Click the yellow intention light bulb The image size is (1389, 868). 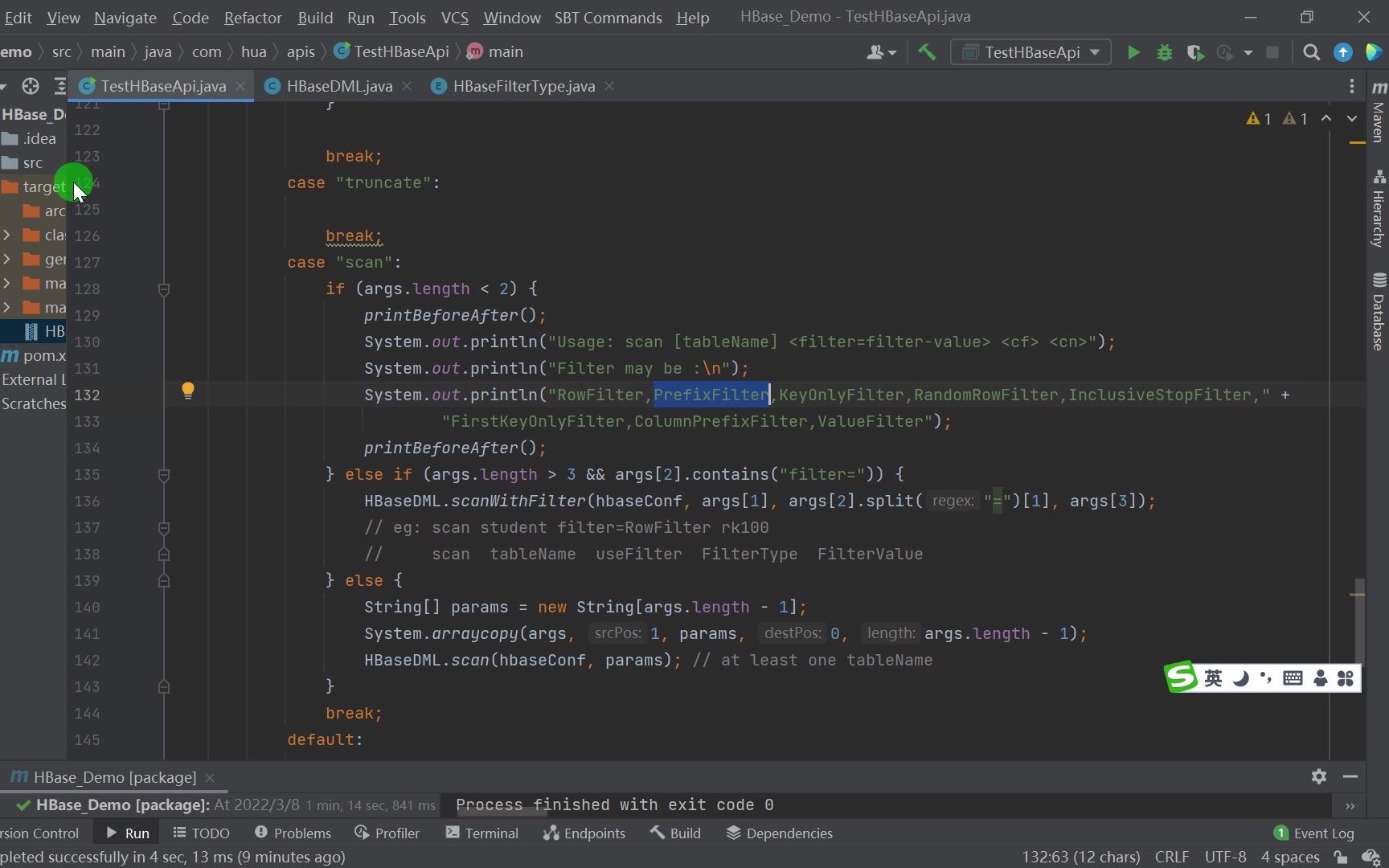pos(187,391)
